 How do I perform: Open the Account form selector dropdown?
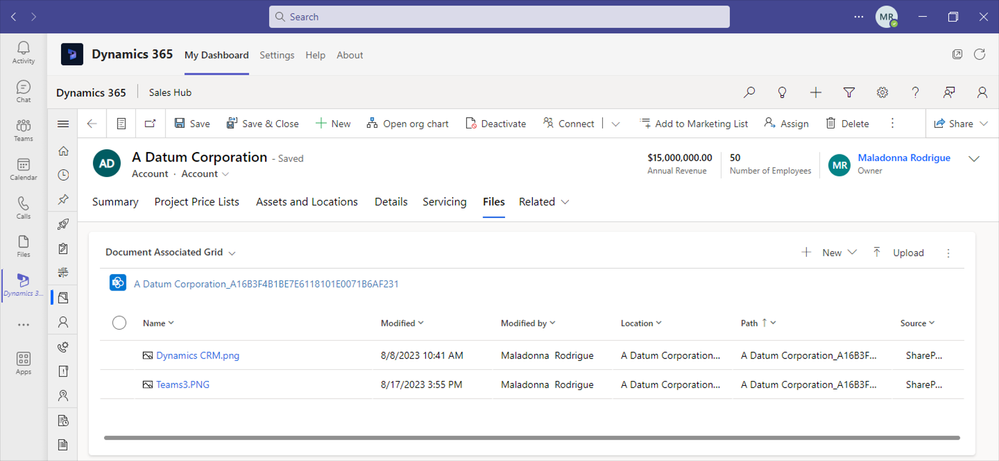pos(205,174)
